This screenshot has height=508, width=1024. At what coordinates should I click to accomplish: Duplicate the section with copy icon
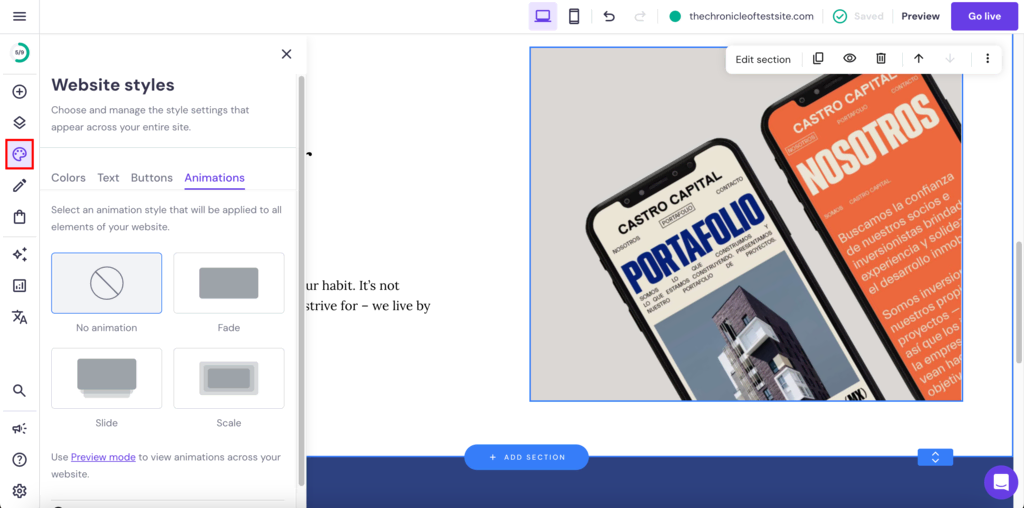click(x=818, y=59)
